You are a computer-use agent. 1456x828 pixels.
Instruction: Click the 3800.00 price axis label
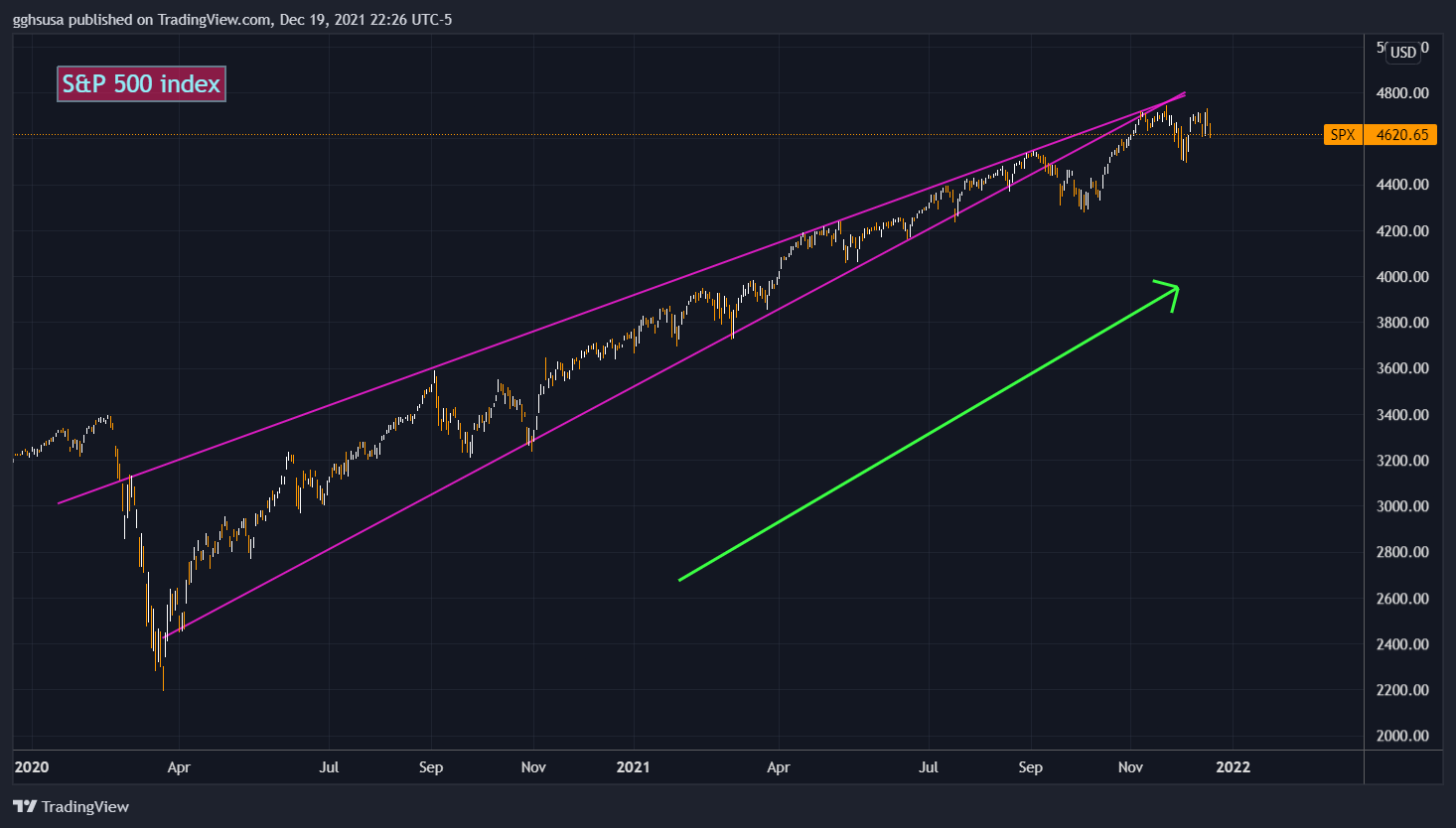[1402, 323]
